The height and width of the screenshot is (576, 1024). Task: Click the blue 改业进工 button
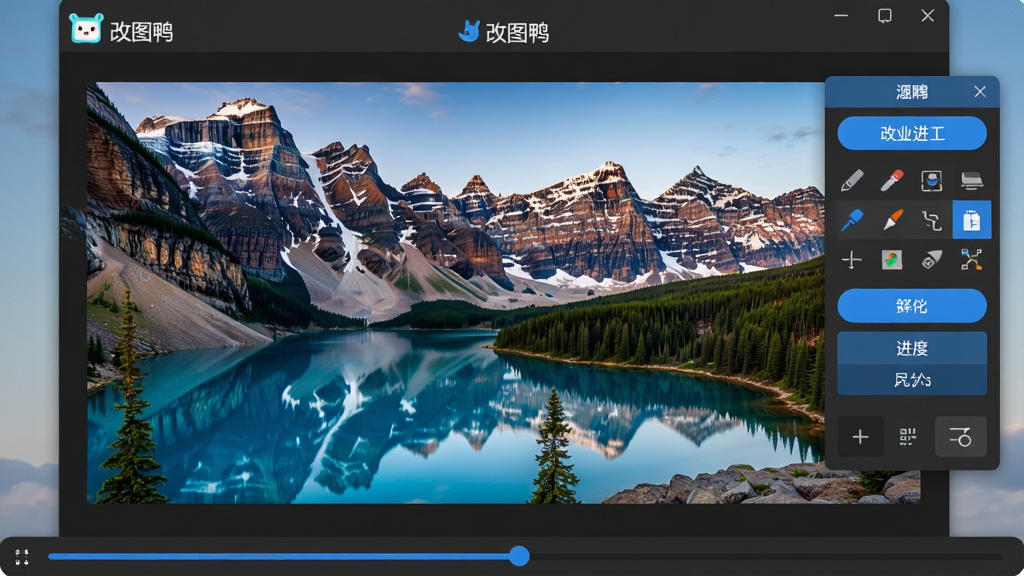tap(912, 133)
